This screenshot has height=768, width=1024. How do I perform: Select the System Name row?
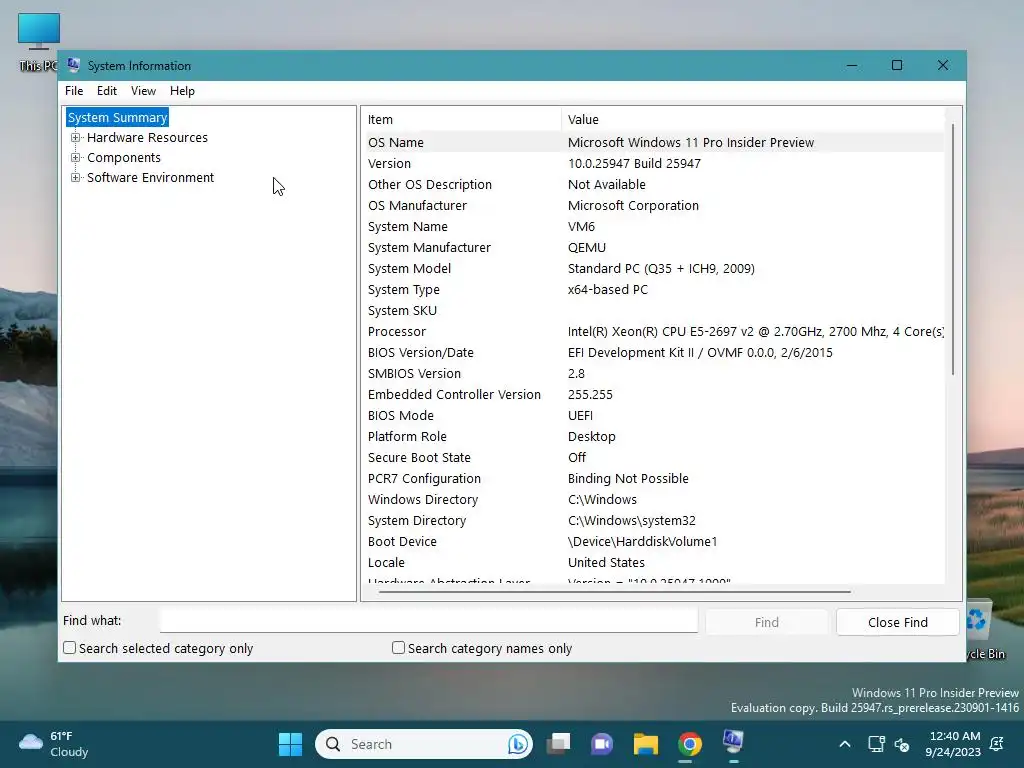[x=654, y=227]
